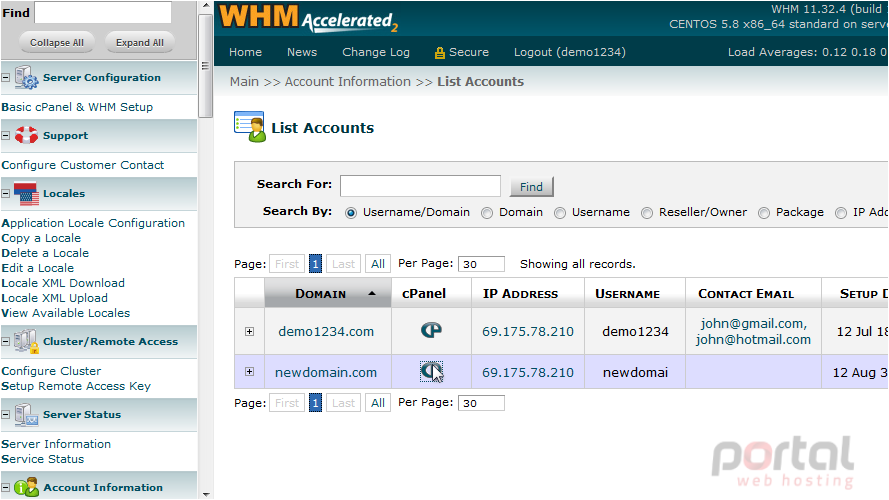Expand the newdomain.com account row
The width and height of the screenshot is (889, 500).
tap(249, 371)
